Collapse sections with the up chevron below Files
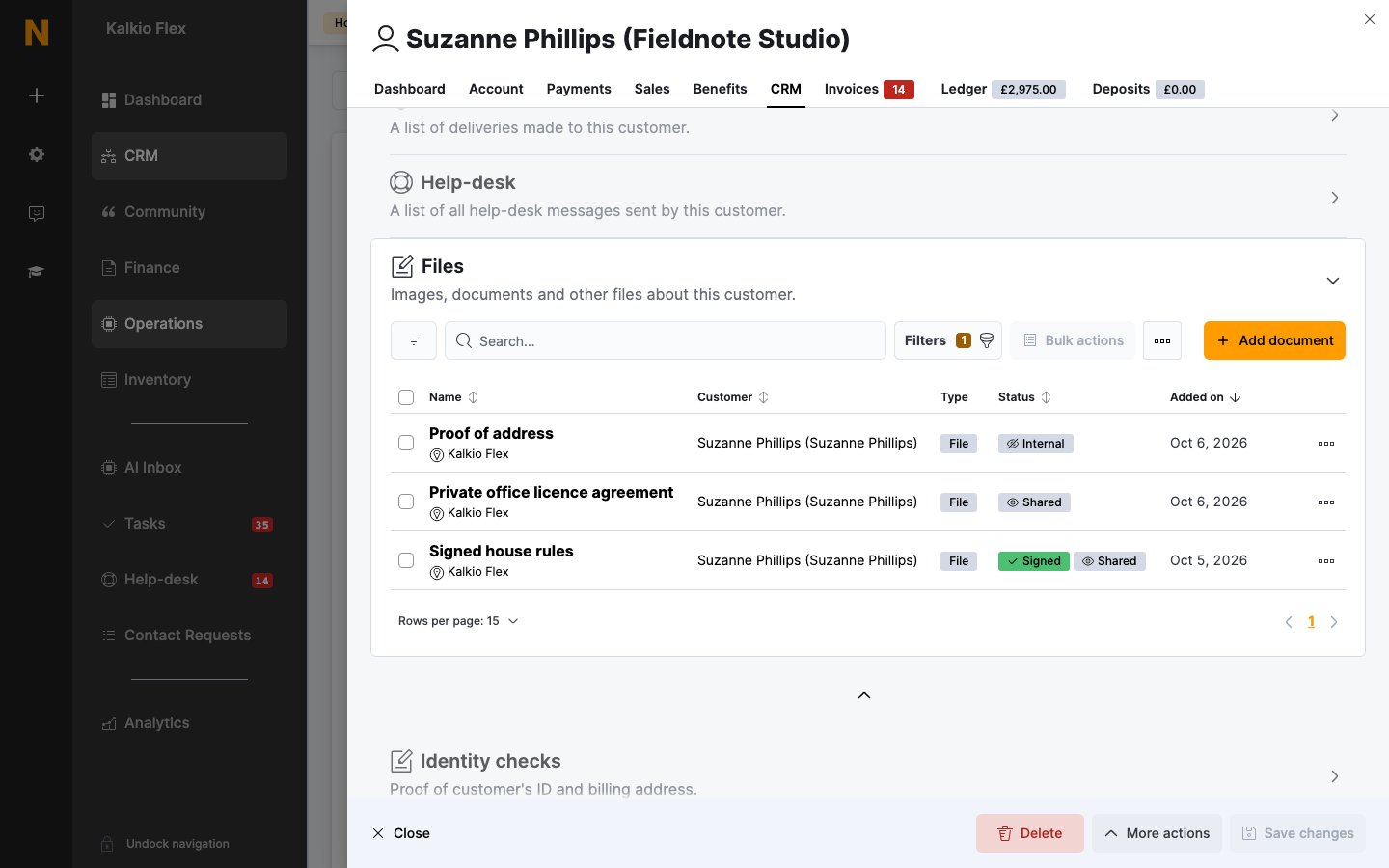This screenshot has width=1389, height=868. 864,695
